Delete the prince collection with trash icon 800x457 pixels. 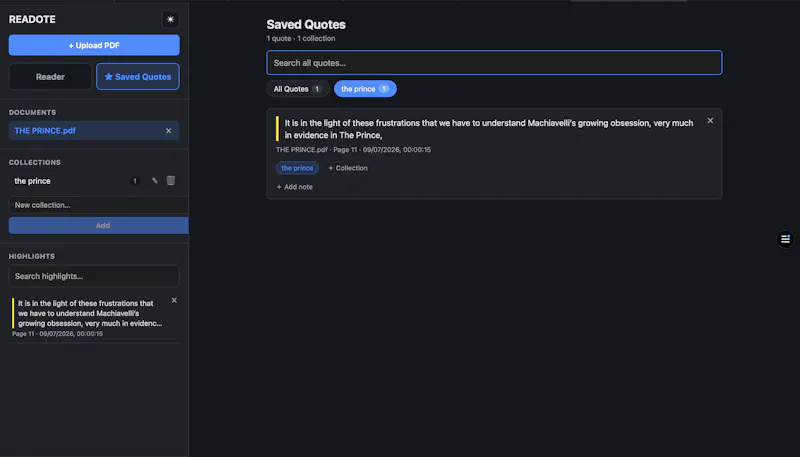[x=171, y=181]
